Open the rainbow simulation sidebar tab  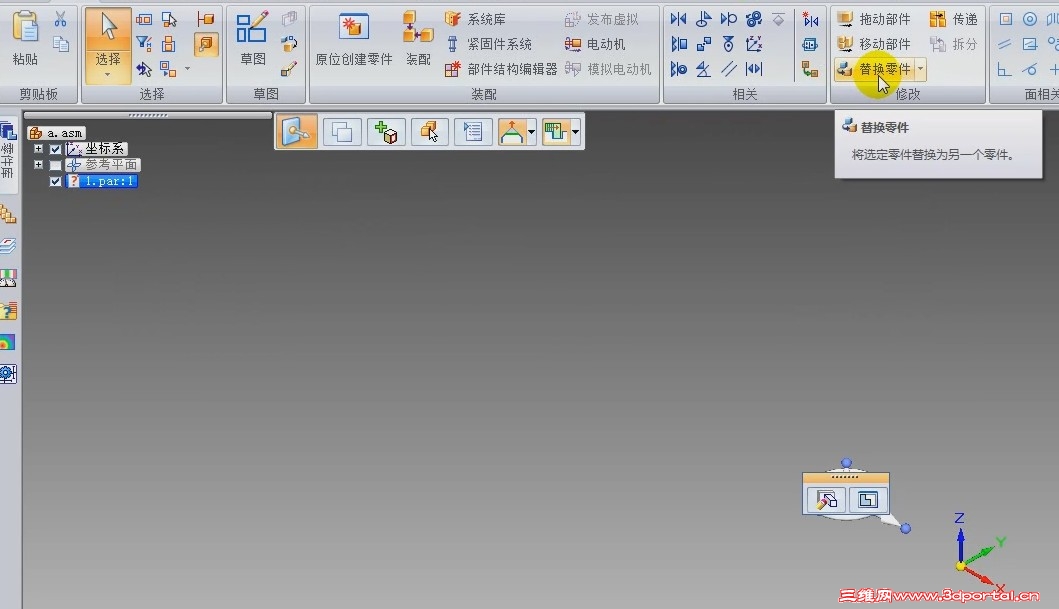8,342
